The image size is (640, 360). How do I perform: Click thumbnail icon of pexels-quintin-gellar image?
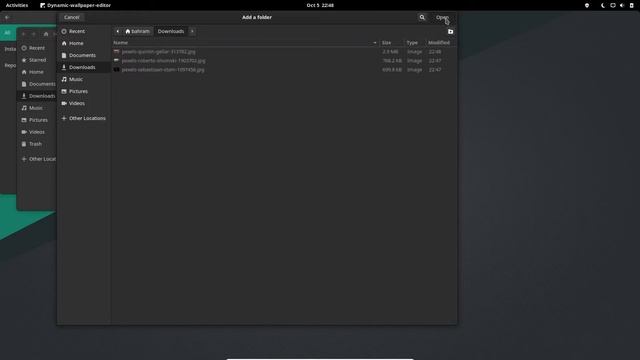pyautogui.click(x=116, y=52)
